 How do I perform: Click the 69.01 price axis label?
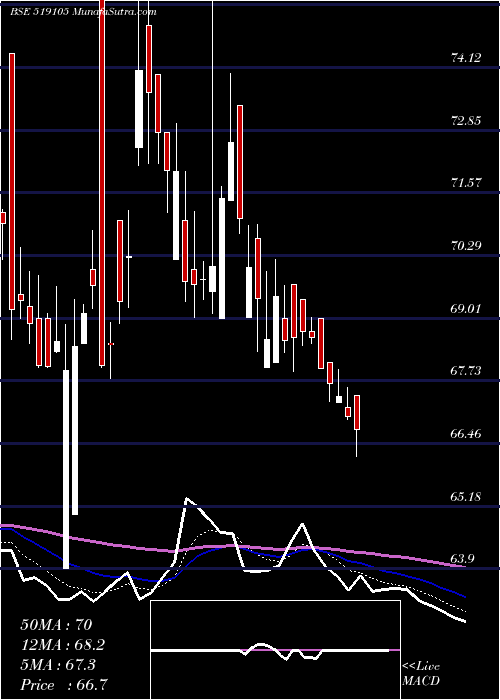466,308
